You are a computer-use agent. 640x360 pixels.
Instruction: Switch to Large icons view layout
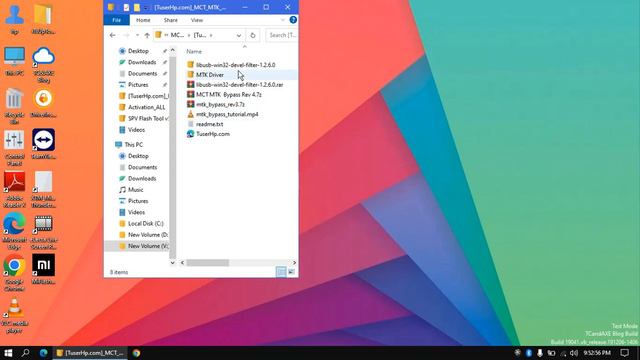point(291,272)
